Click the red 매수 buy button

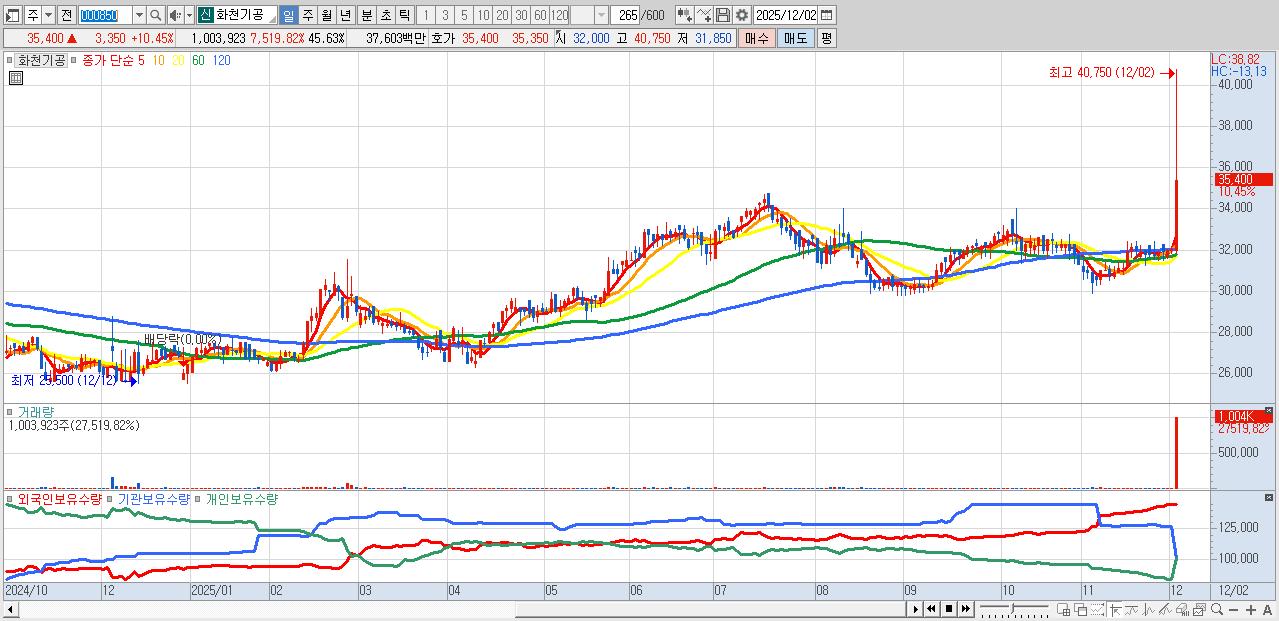pyautogui.click(x=757, y=38)
